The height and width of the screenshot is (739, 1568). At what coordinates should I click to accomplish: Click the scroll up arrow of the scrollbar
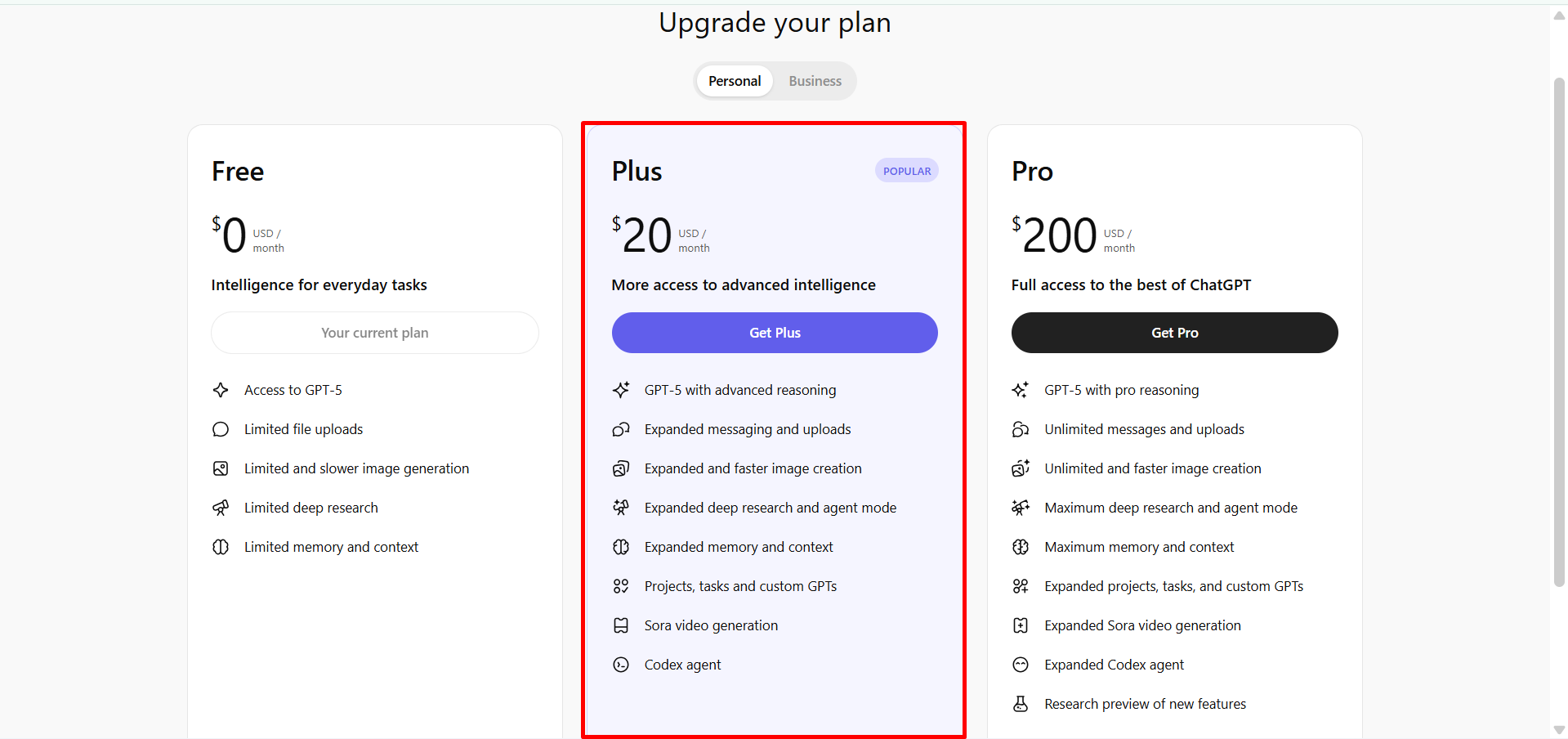click(x=1559, y=16)
